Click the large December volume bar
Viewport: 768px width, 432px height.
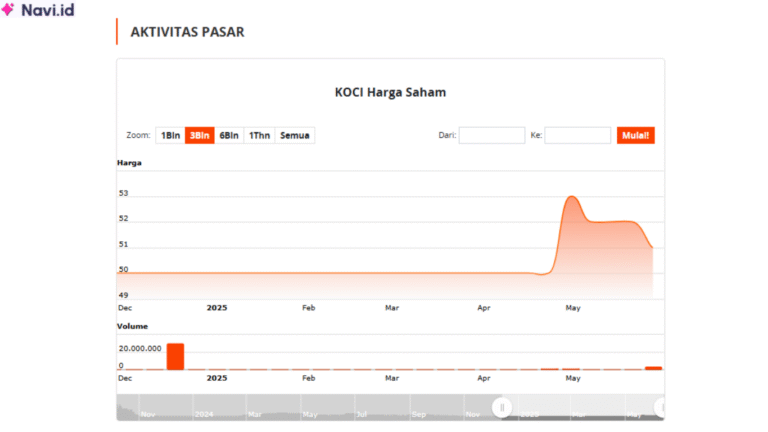[x=175, y=357]
